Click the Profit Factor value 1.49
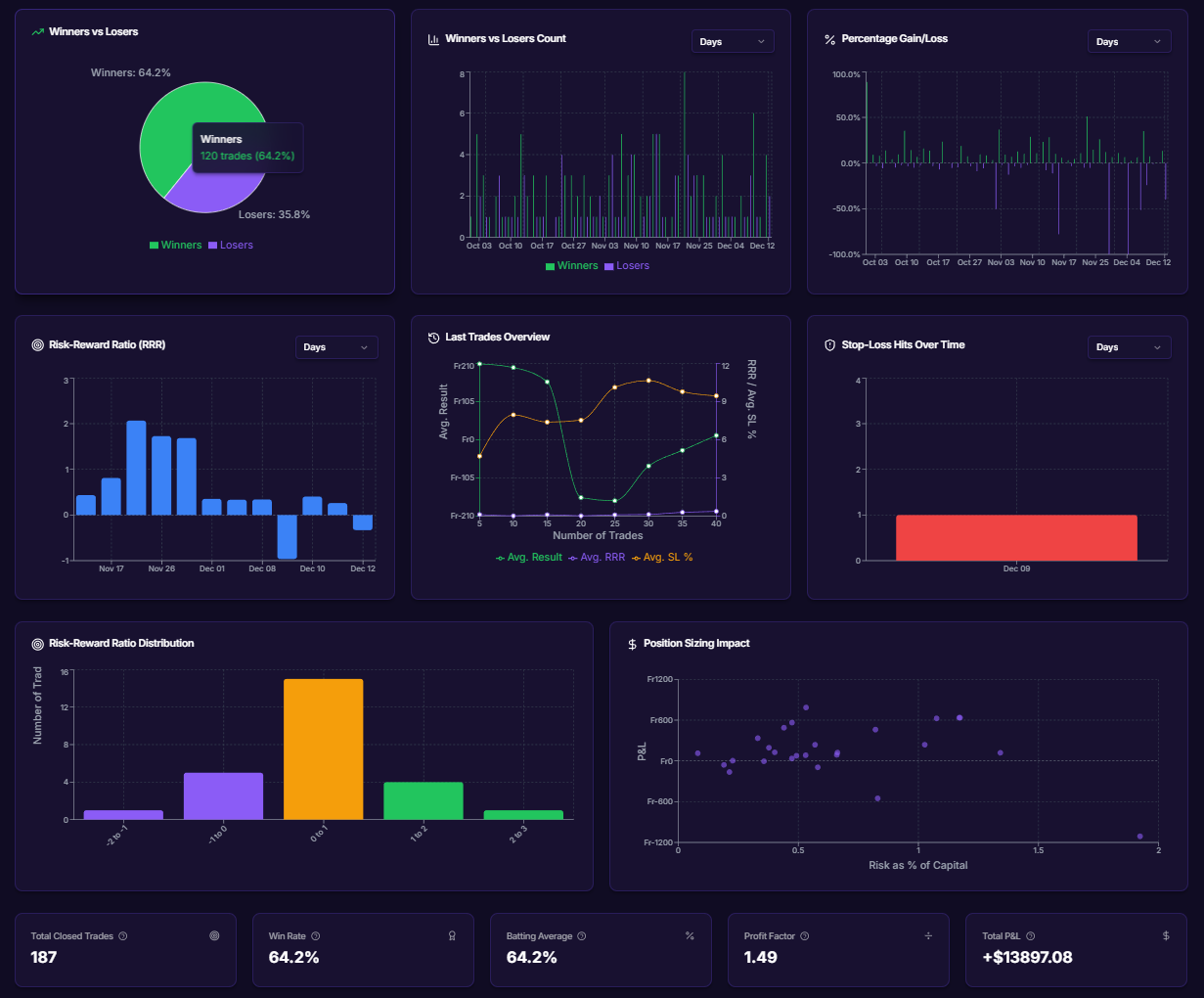The height and width of the screenshot is (998, 1204). [761, 957]
